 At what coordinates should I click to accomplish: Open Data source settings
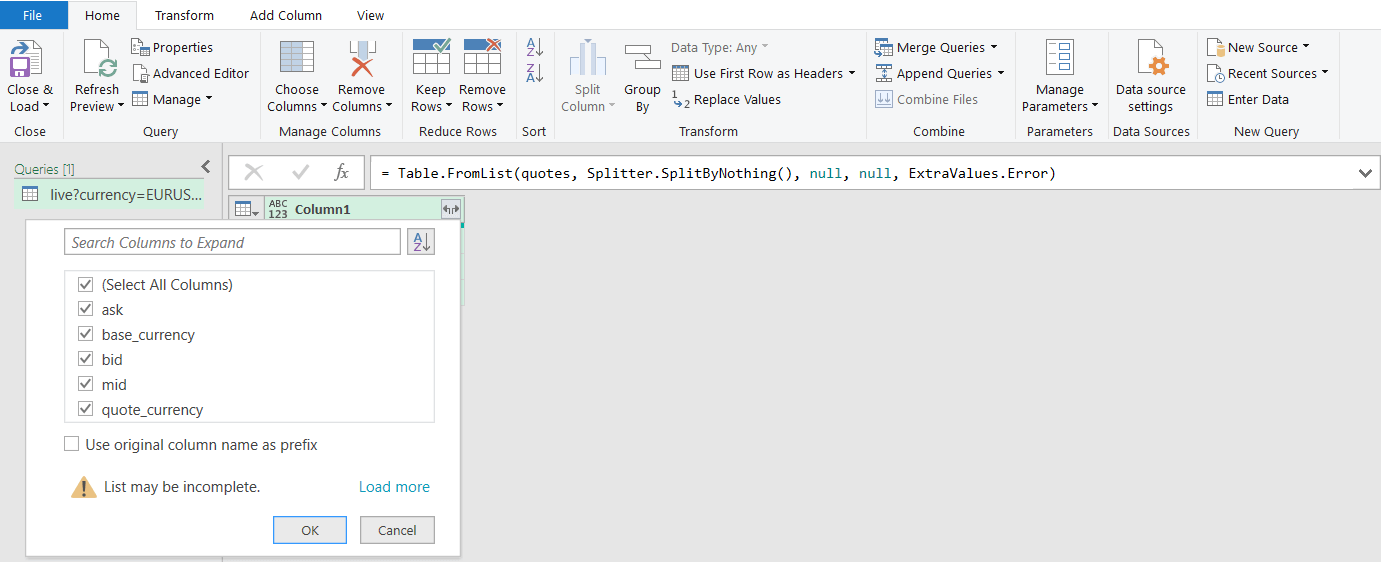1151,60
